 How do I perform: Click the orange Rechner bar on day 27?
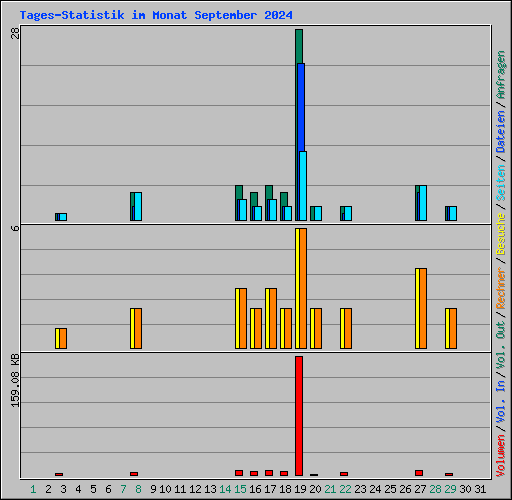click(423, 308)
